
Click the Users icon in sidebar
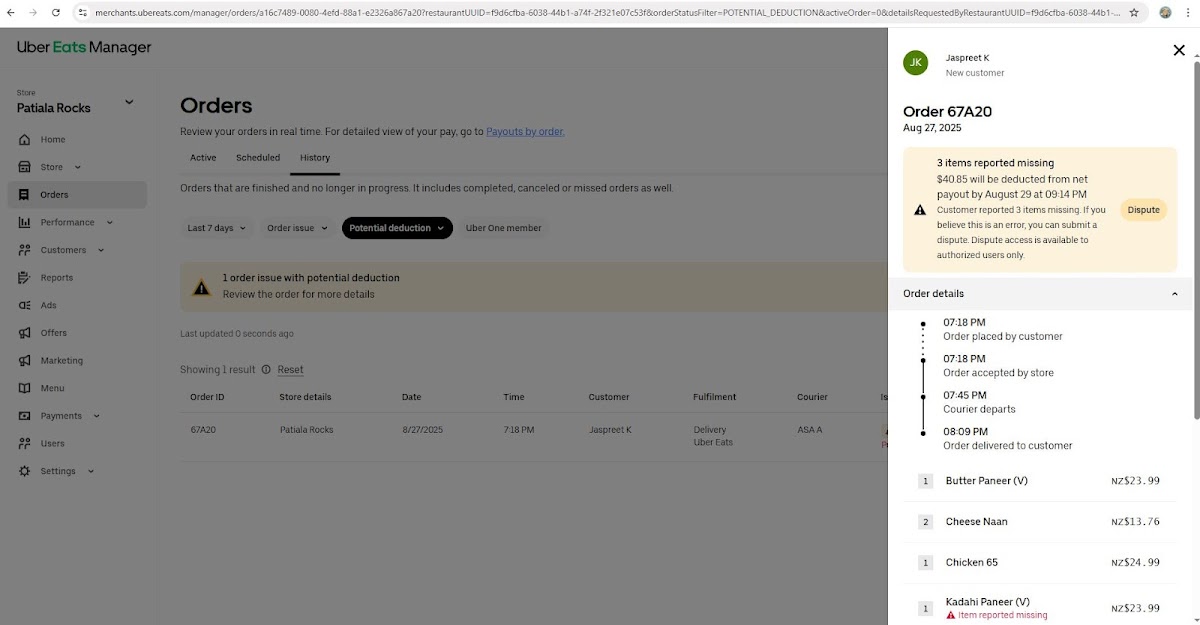(24, 443)
